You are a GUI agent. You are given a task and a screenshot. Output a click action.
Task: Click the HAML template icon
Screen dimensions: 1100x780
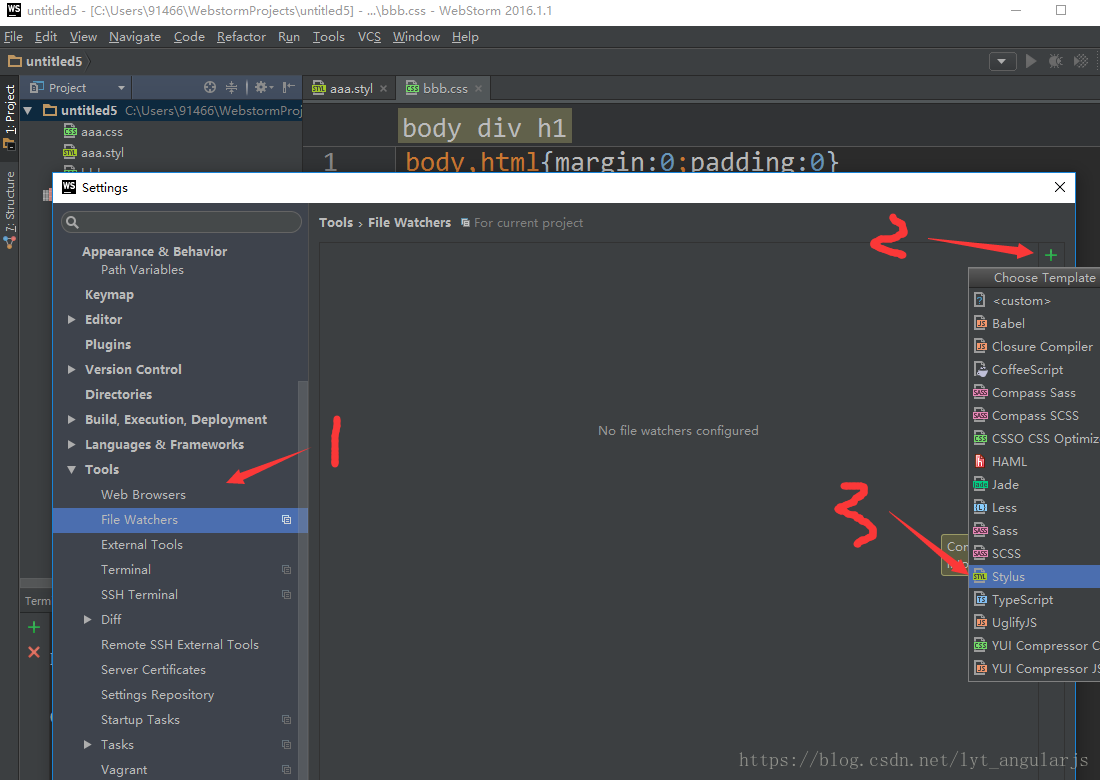pos(980,462)
